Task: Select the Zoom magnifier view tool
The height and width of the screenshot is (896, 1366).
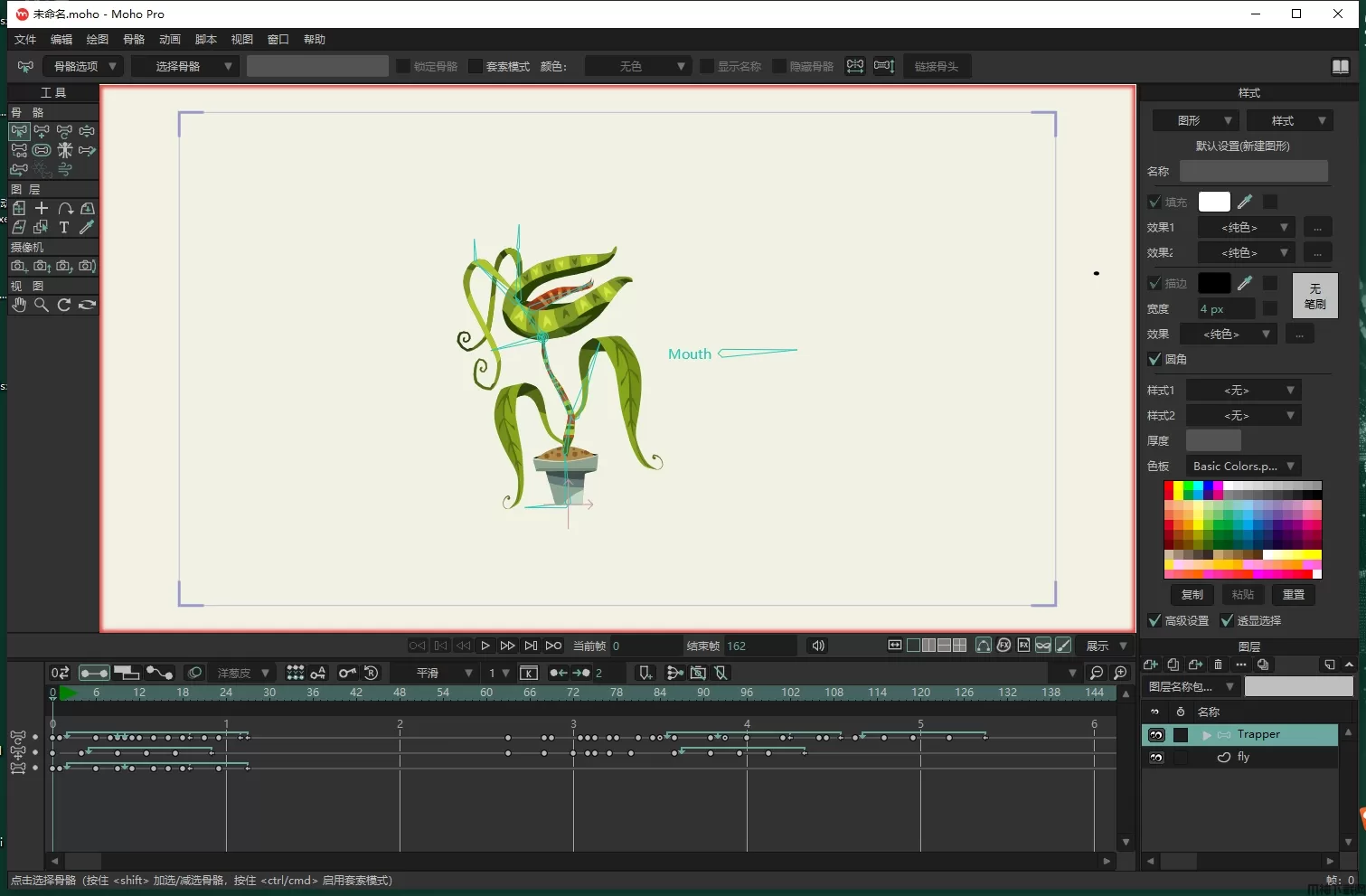Action: click(x=42, y=306)
